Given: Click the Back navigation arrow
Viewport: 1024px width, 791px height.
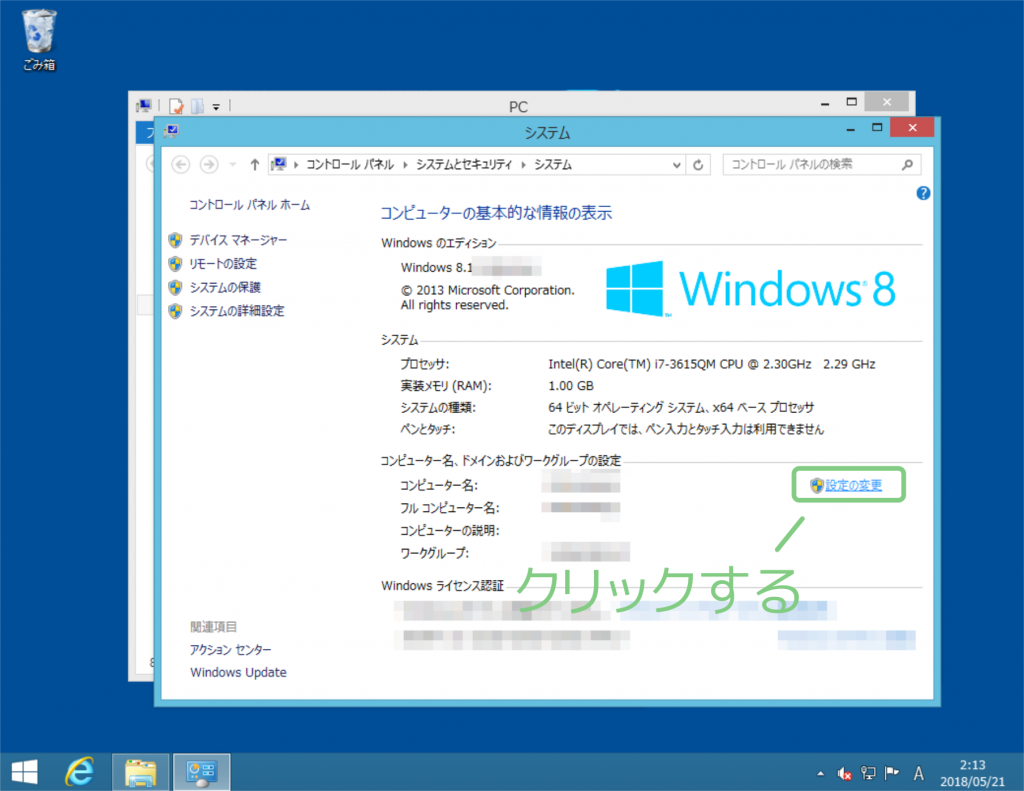Looking at the screenshot, I should 181,165.
